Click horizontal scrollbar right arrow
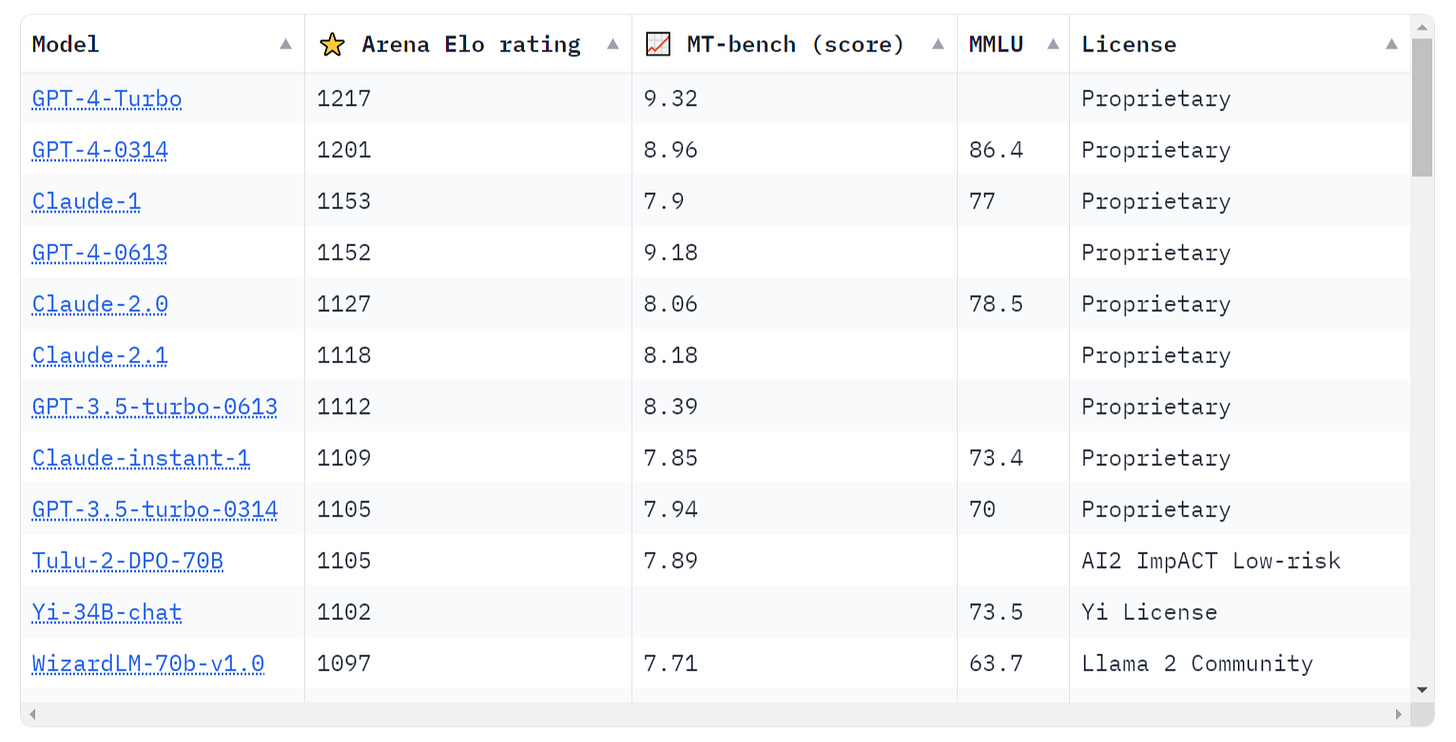The image size is (1456, 742). click(x=1398, y=714)
